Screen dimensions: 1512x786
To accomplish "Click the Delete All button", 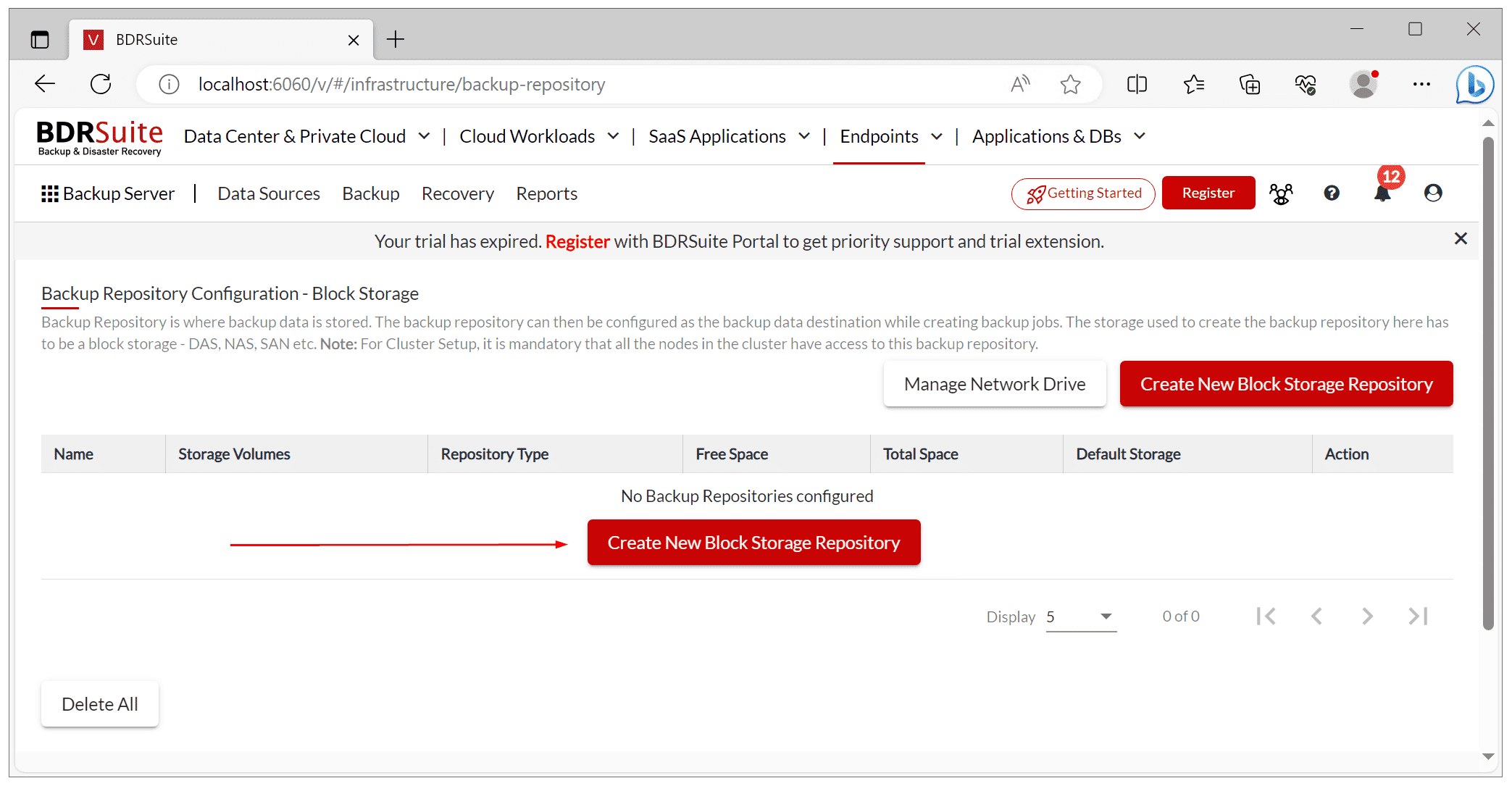I will [x=99, y=703].
